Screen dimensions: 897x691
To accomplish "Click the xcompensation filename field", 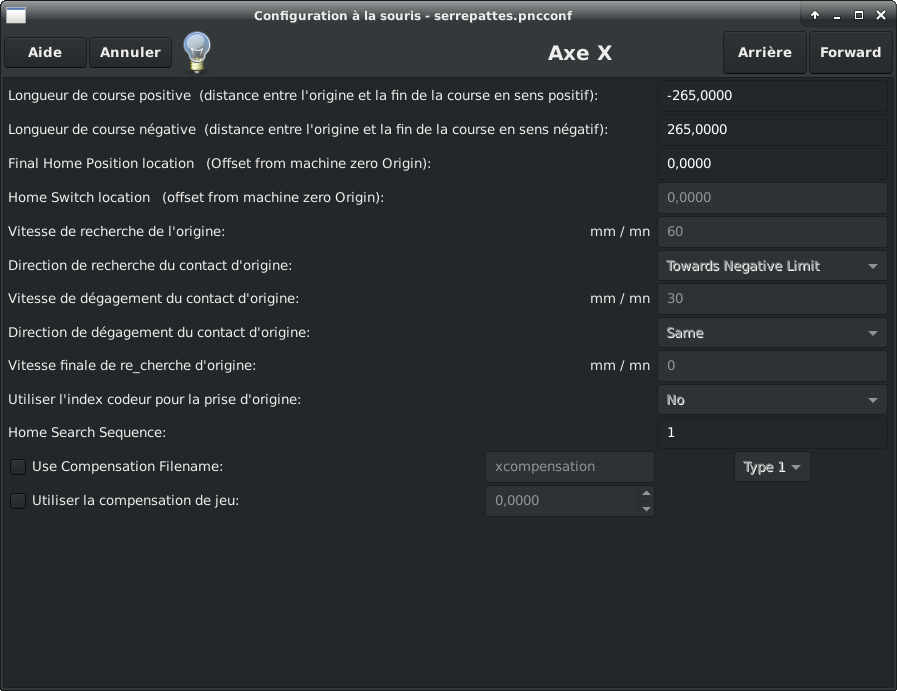I will [570, 467].
